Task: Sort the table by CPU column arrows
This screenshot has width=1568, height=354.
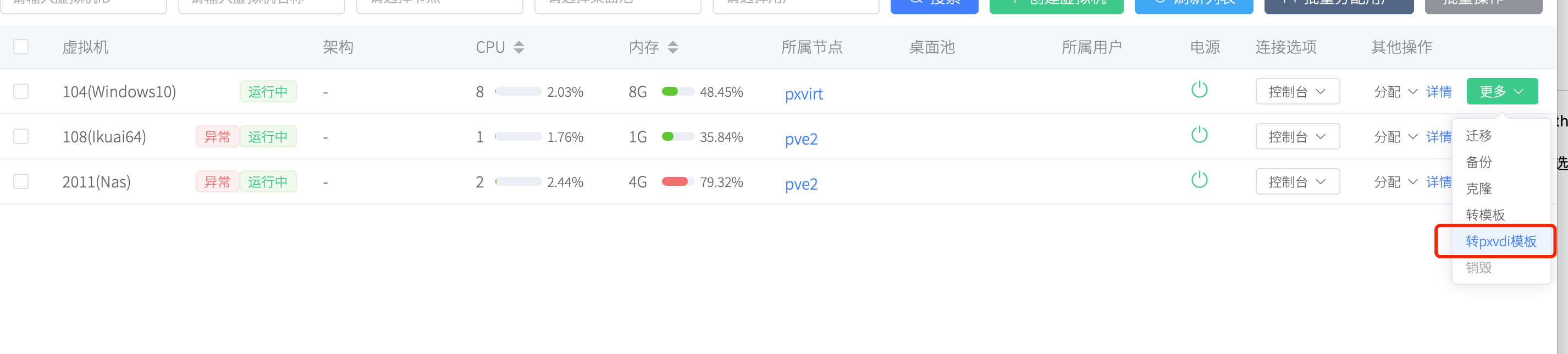Action: [x=518, y=47]
